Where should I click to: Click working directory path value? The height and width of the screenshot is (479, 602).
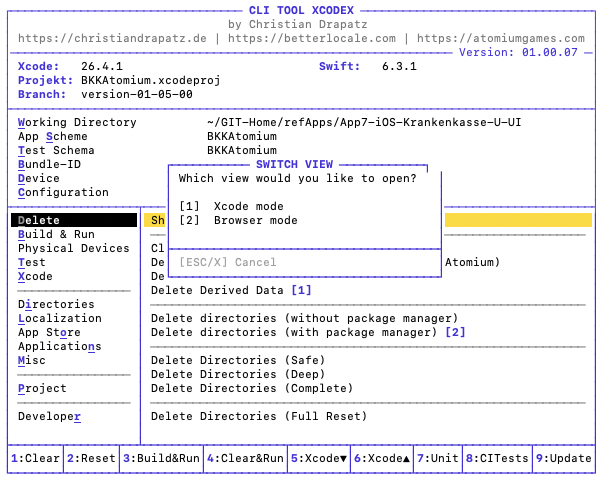point(364,122)
